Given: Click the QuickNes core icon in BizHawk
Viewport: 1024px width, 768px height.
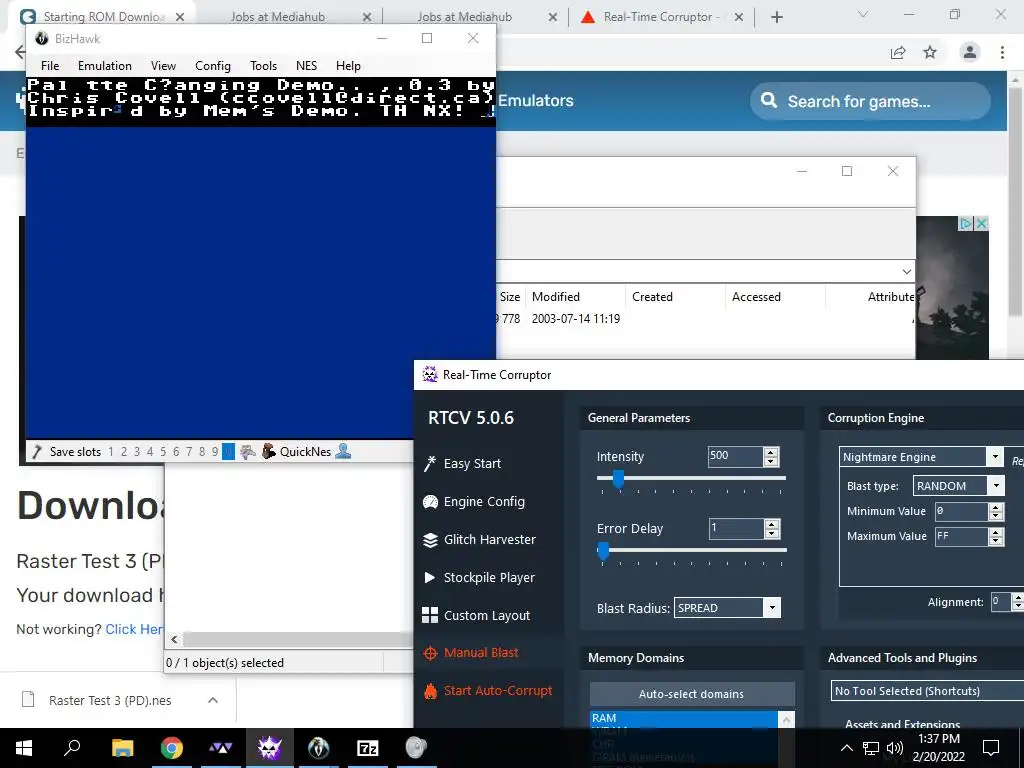Looking at the screenshot, I should 268,451.
